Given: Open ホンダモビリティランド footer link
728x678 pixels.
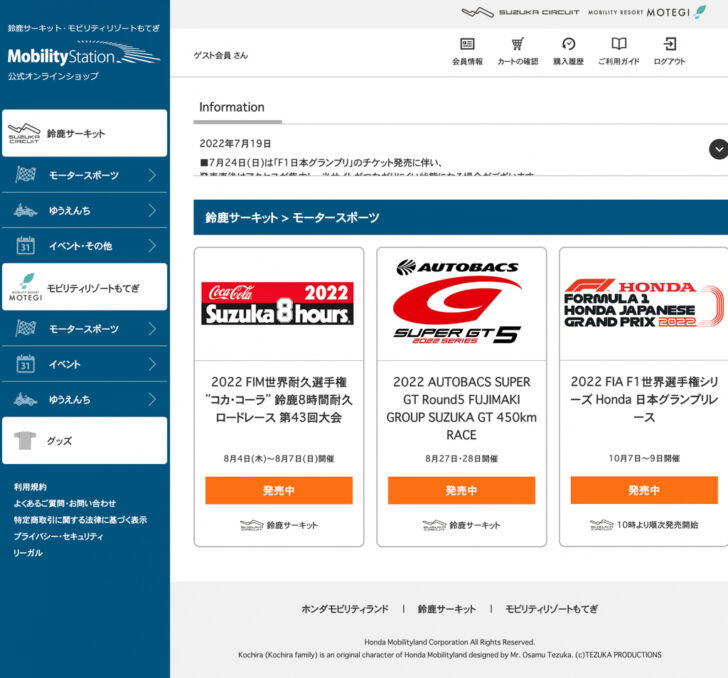Looking at the screenshot, I should click(x=345, y=609).
